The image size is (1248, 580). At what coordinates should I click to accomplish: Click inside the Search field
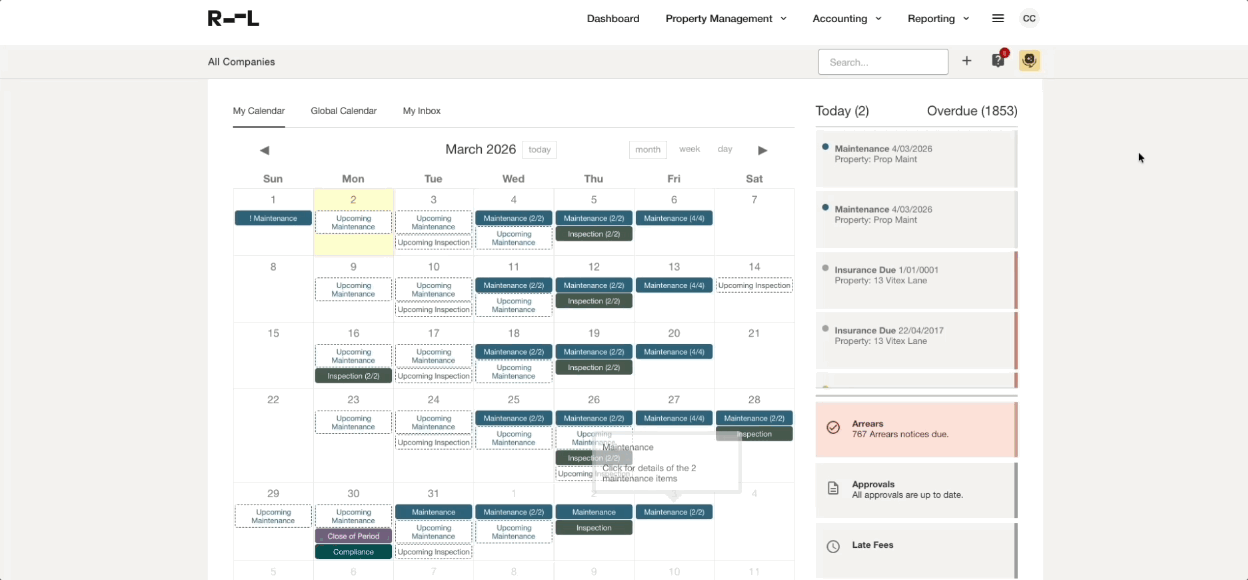(882, 62)
